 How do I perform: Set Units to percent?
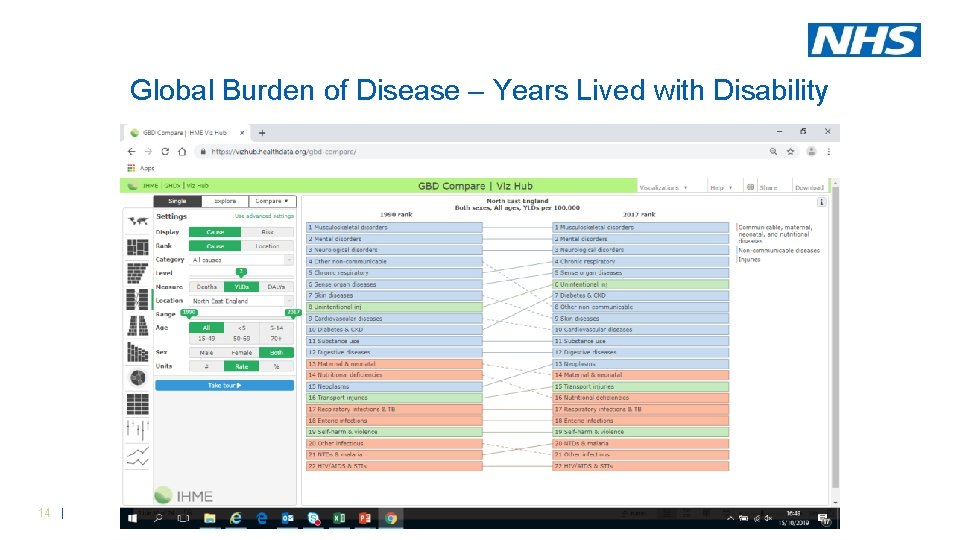tap(276, 366)
